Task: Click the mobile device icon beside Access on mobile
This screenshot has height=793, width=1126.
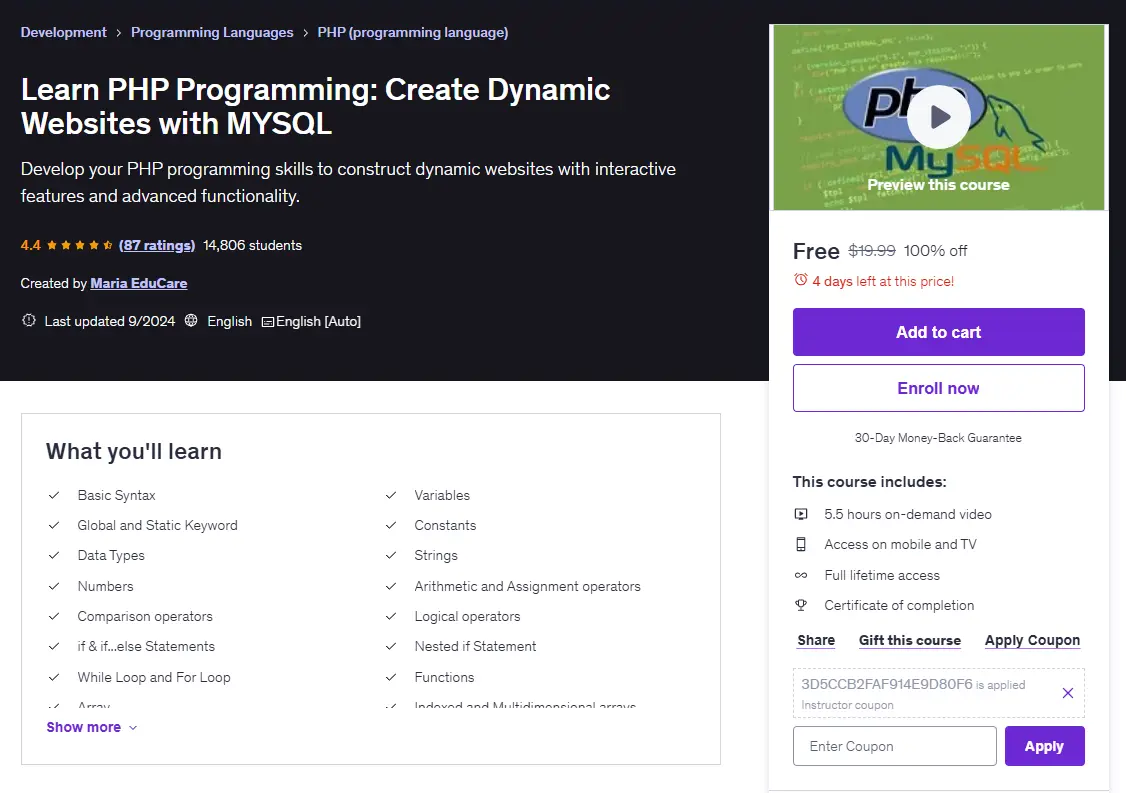Action: point(801,544)
